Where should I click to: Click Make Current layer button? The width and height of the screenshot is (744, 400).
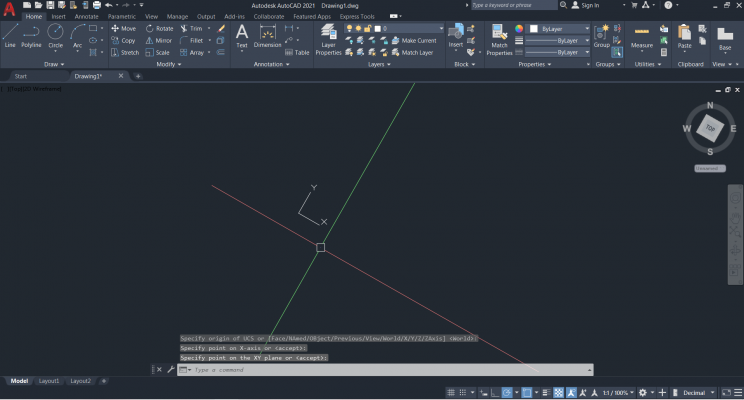coord(418,40)
